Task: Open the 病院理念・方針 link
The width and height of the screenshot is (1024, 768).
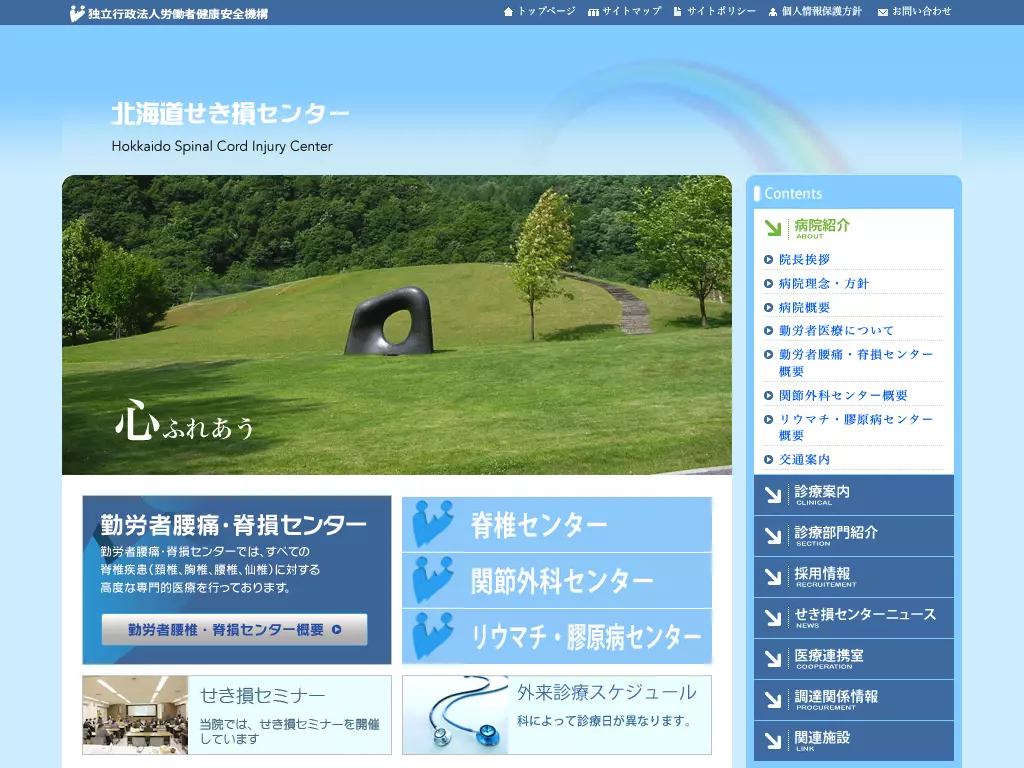Action: (x=824, y=283)
